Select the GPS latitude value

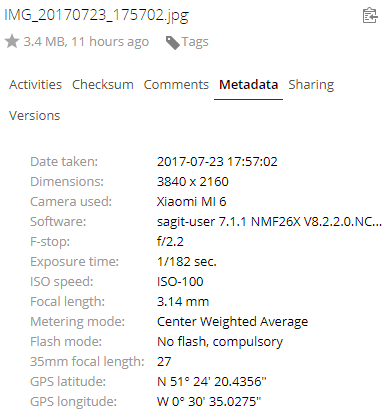212,381
